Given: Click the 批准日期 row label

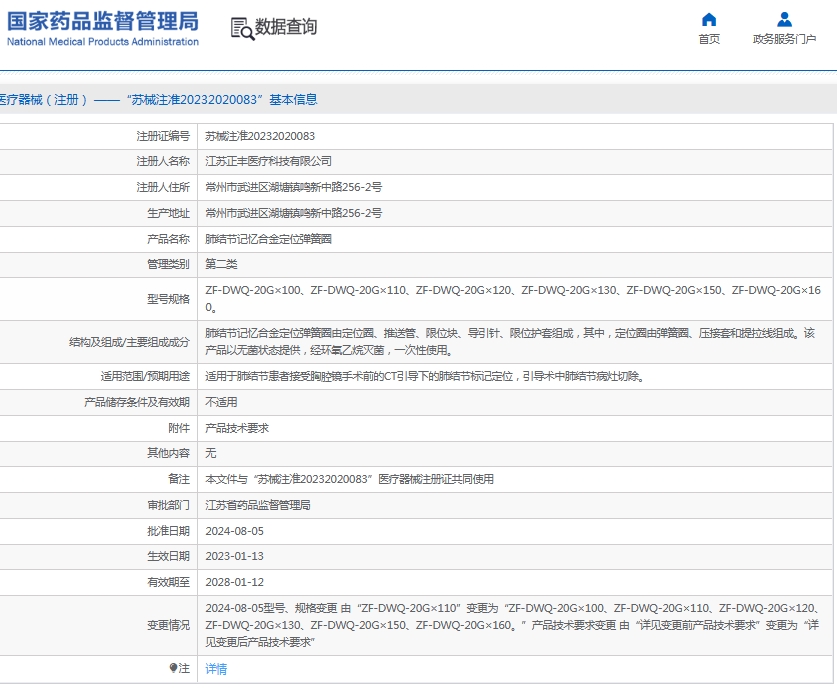Looking at the screenshot, I should tap(169, 532).
